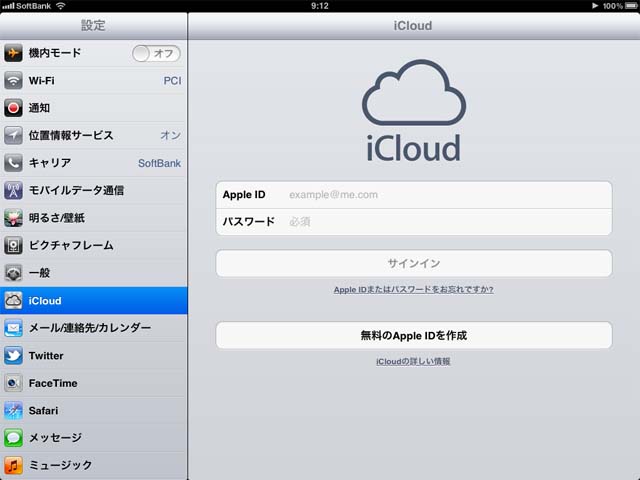
Task: Open the Wi-Fi row labeled PCI
Action: coord(93,81)
